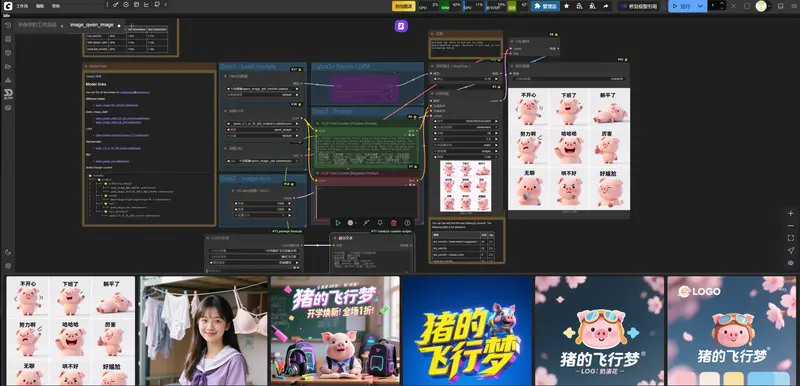Click the width field in Empty Latent node
The image size is (800, 386).
point(262,202)
